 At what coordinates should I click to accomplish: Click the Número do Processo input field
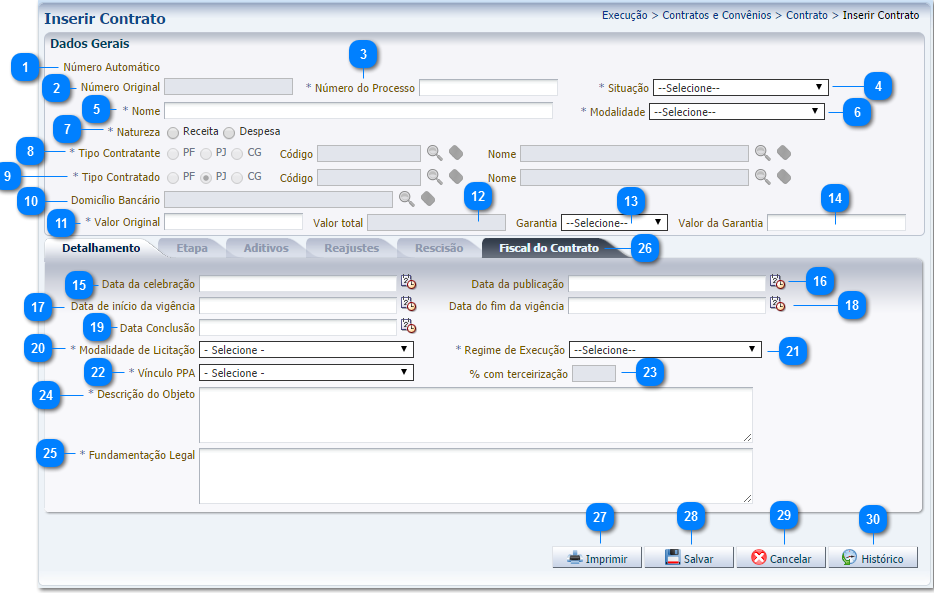pos(488,88)
